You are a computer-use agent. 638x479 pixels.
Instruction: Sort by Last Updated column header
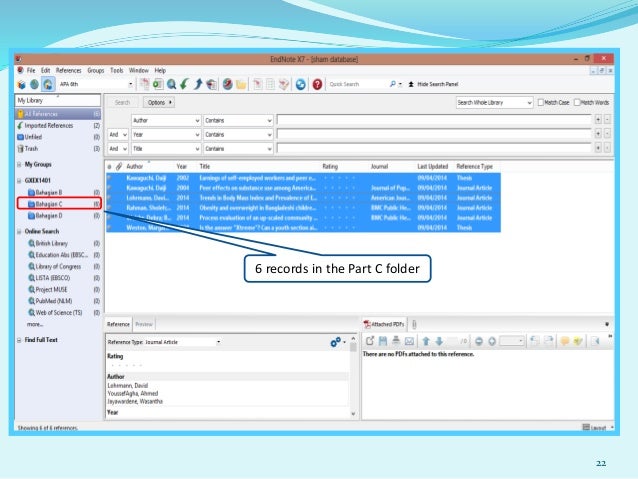pos(432,166)
